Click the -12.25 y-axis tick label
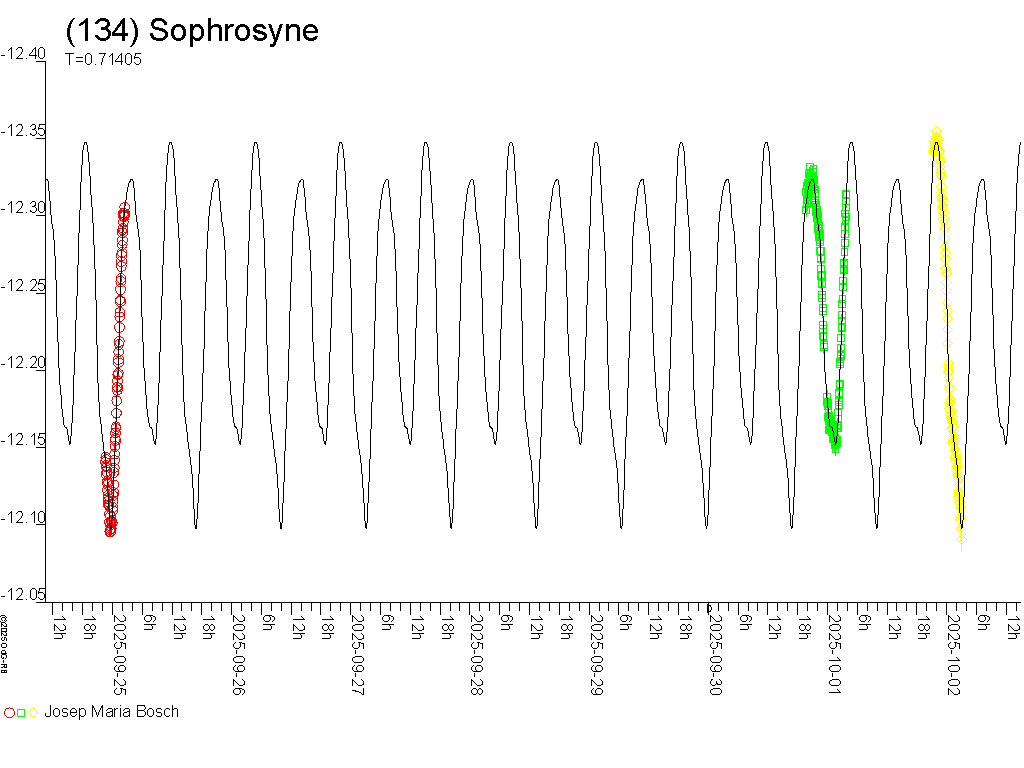The height and width of the screenshot is (768, 1024). [x=23, y=286]
